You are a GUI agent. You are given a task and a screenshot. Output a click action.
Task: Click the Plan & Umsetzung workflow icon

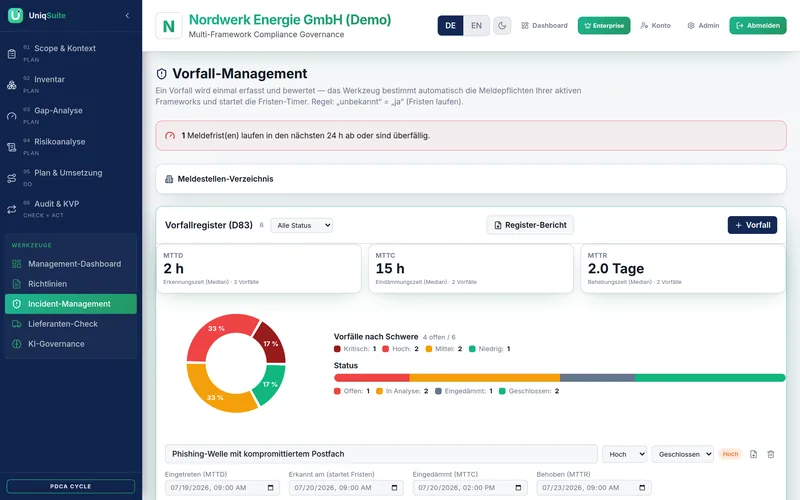point(12,178)
